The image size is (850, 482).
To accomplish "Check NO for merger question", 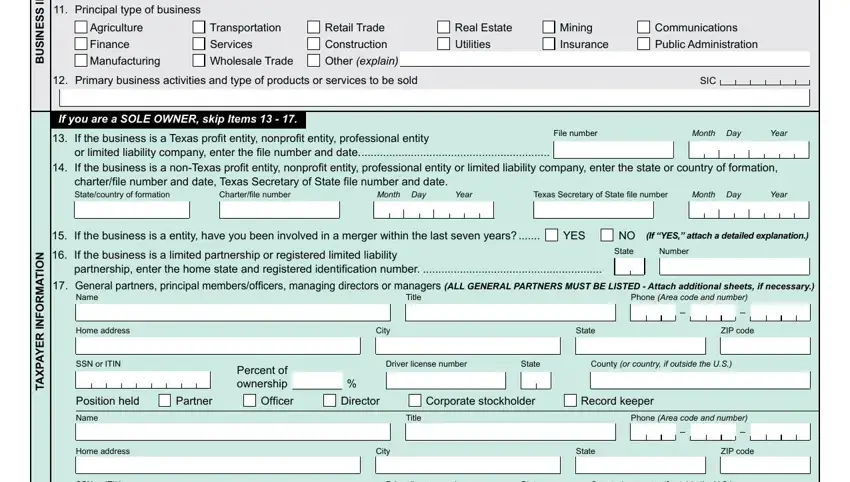I will point(607,235).
